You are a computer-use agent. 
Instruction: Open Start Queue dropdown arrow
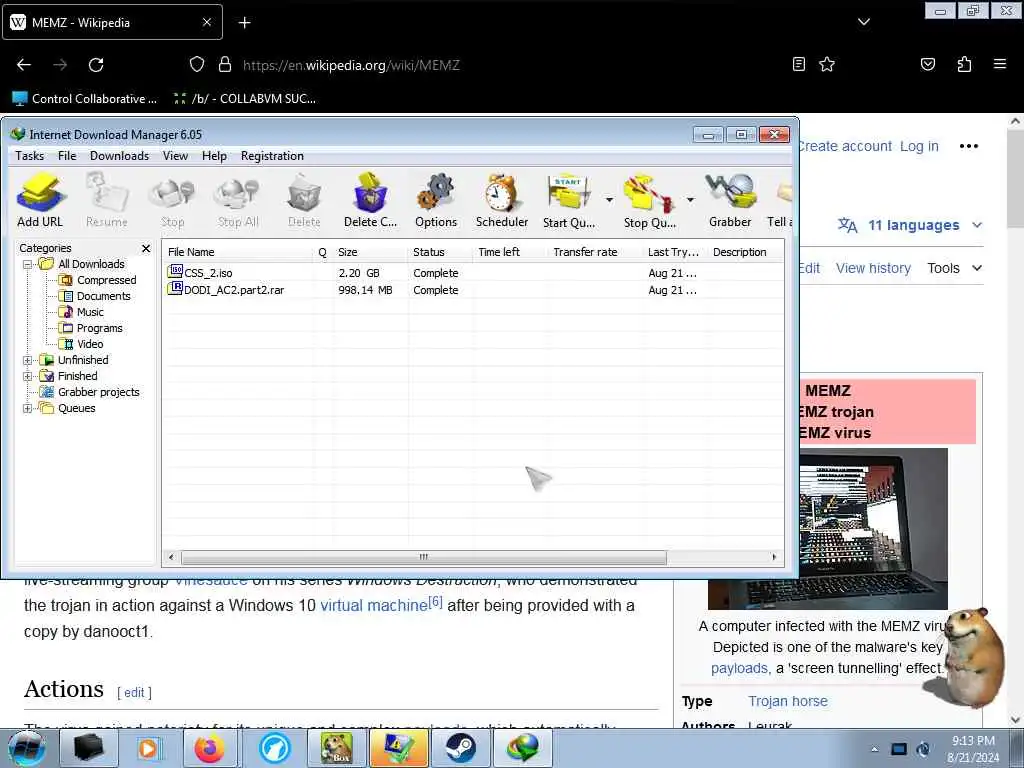609,200
